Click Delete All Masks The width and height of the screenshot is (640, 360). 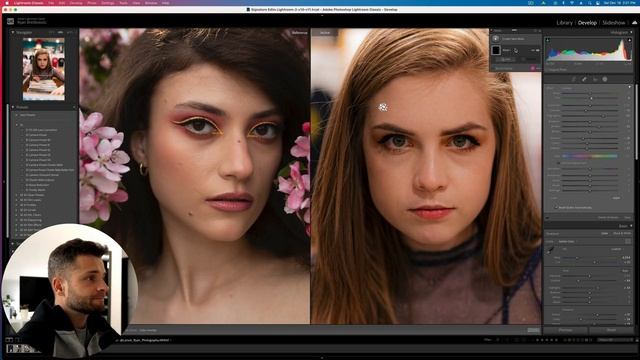pos(608,218)
